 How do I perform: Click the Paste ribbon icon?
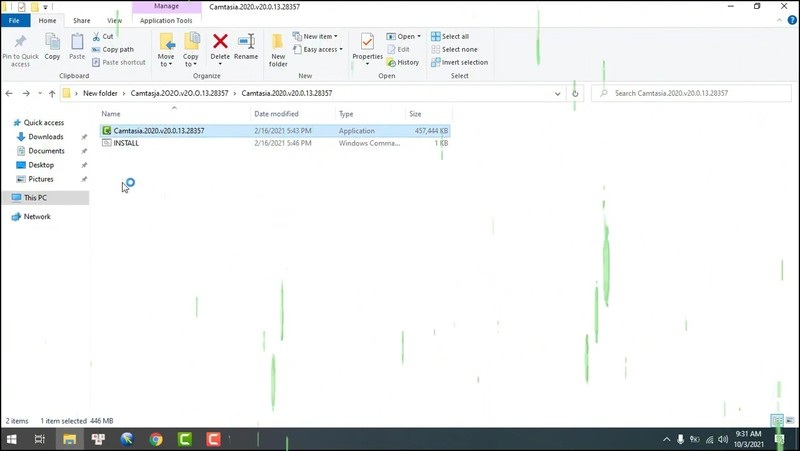(77, 46)
